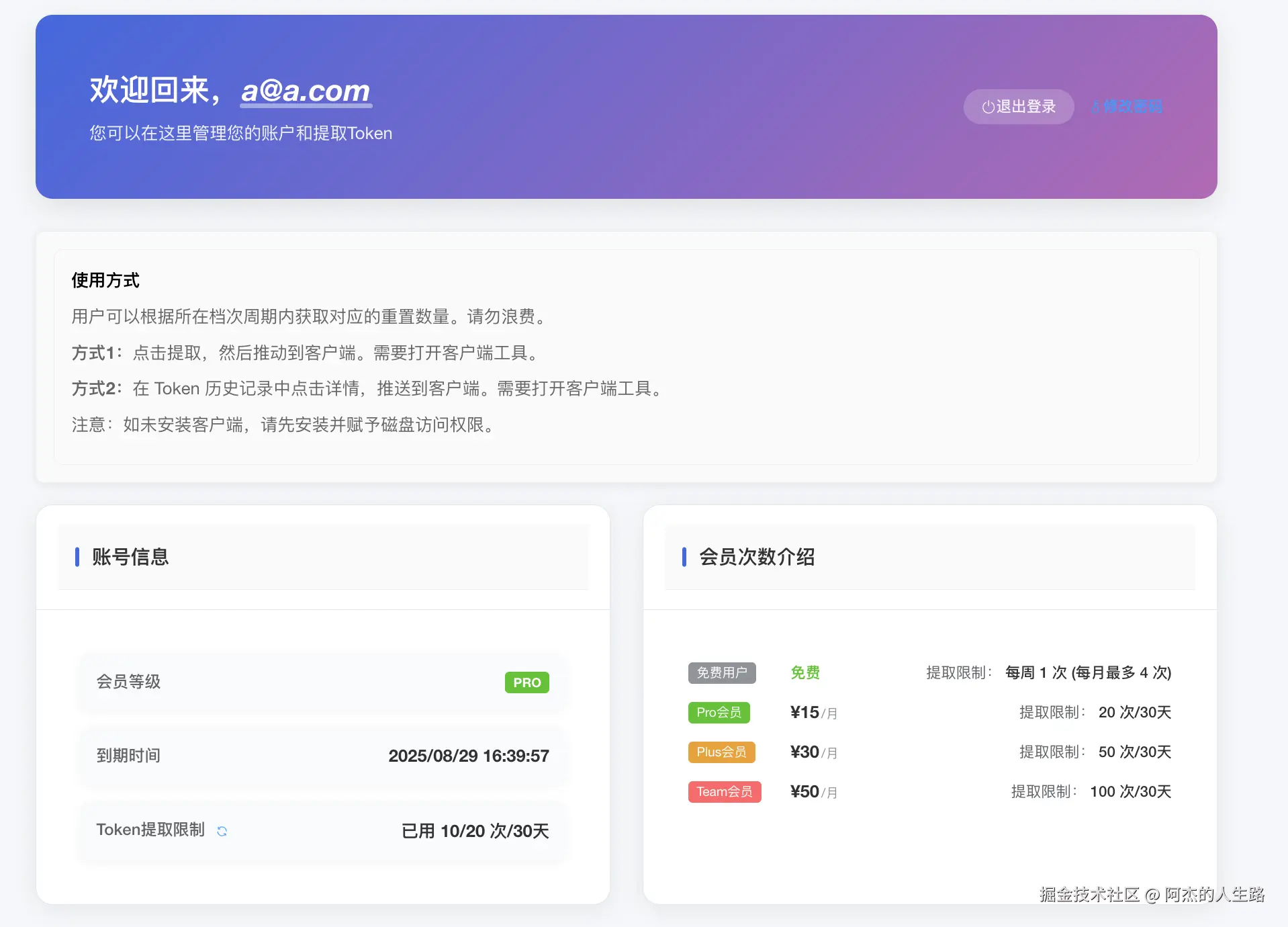Viewport: 1288px width, 927px height.
Task: Click the 50 次/30天 limit value
Action: pos(1135,752)
